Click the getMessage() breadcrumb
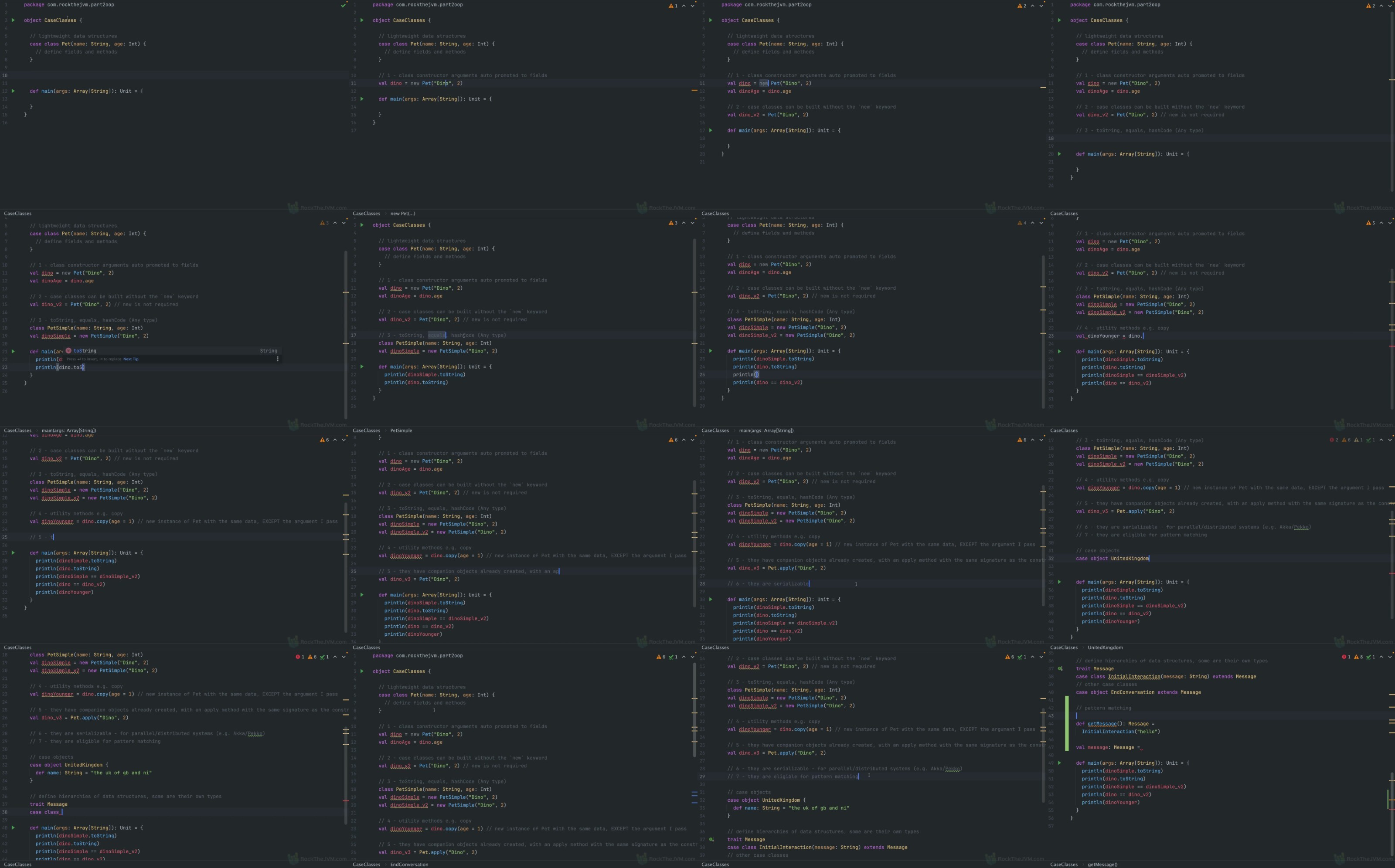1395x868 pixels. (1102, 865)
